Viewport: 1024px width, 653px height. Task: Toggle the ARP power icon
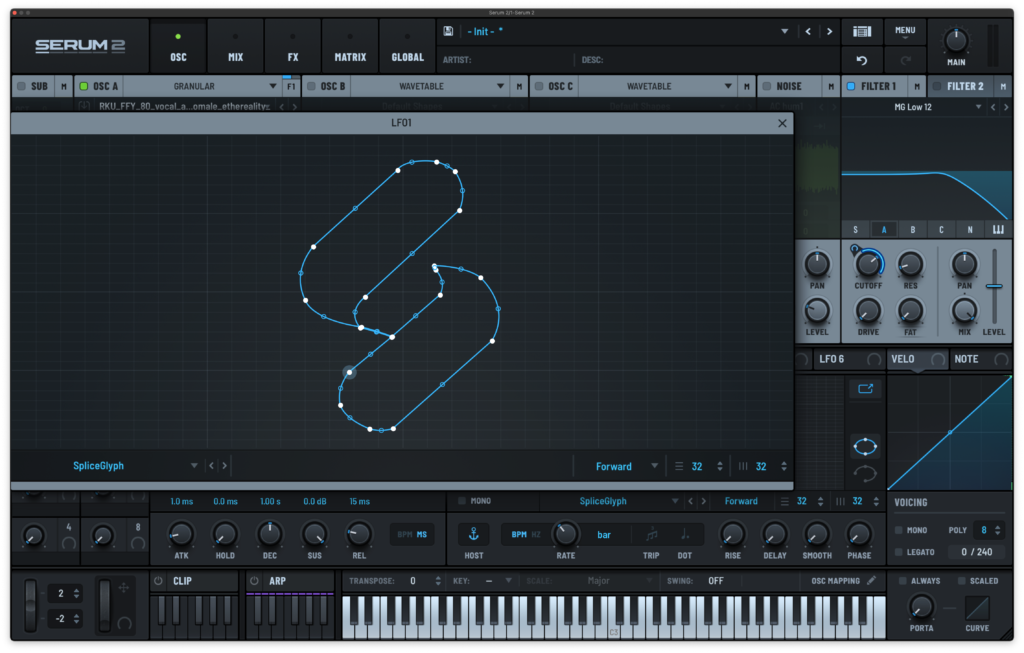point(254,581)
